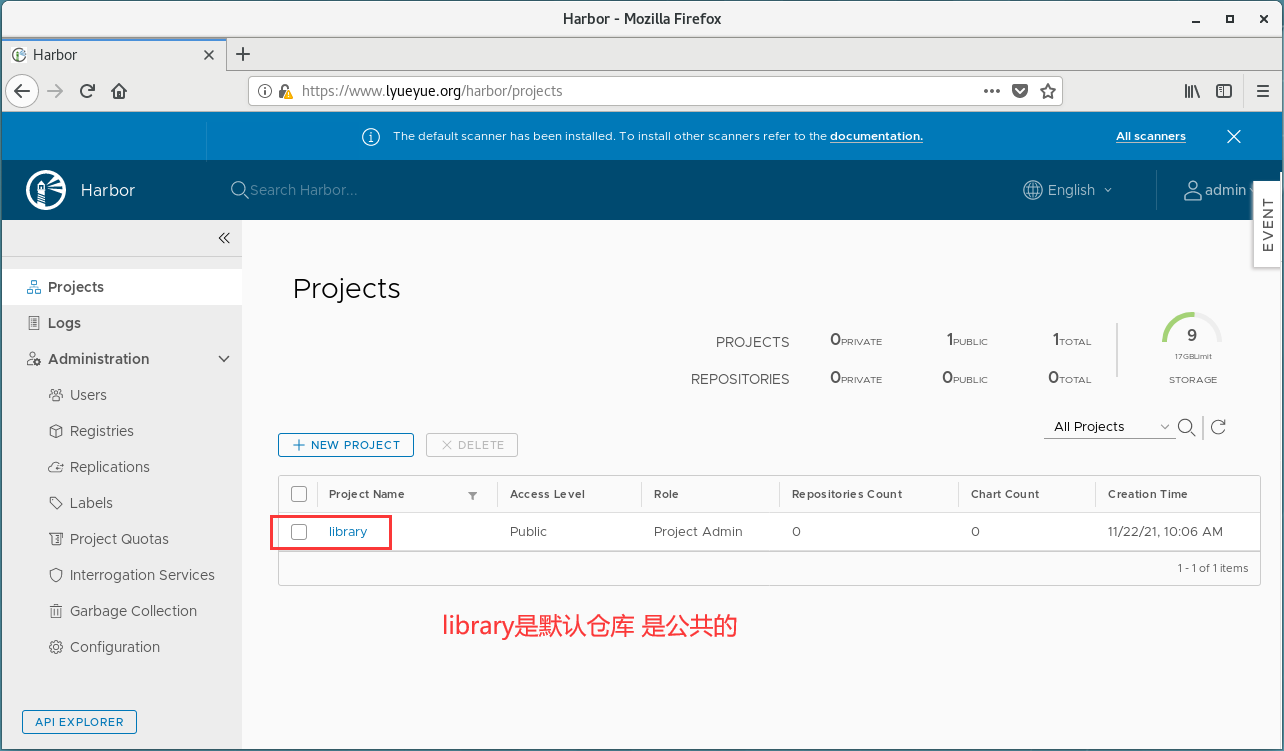Open Project Quotas page
The image size is (1284, 751).
click(121, 539)
